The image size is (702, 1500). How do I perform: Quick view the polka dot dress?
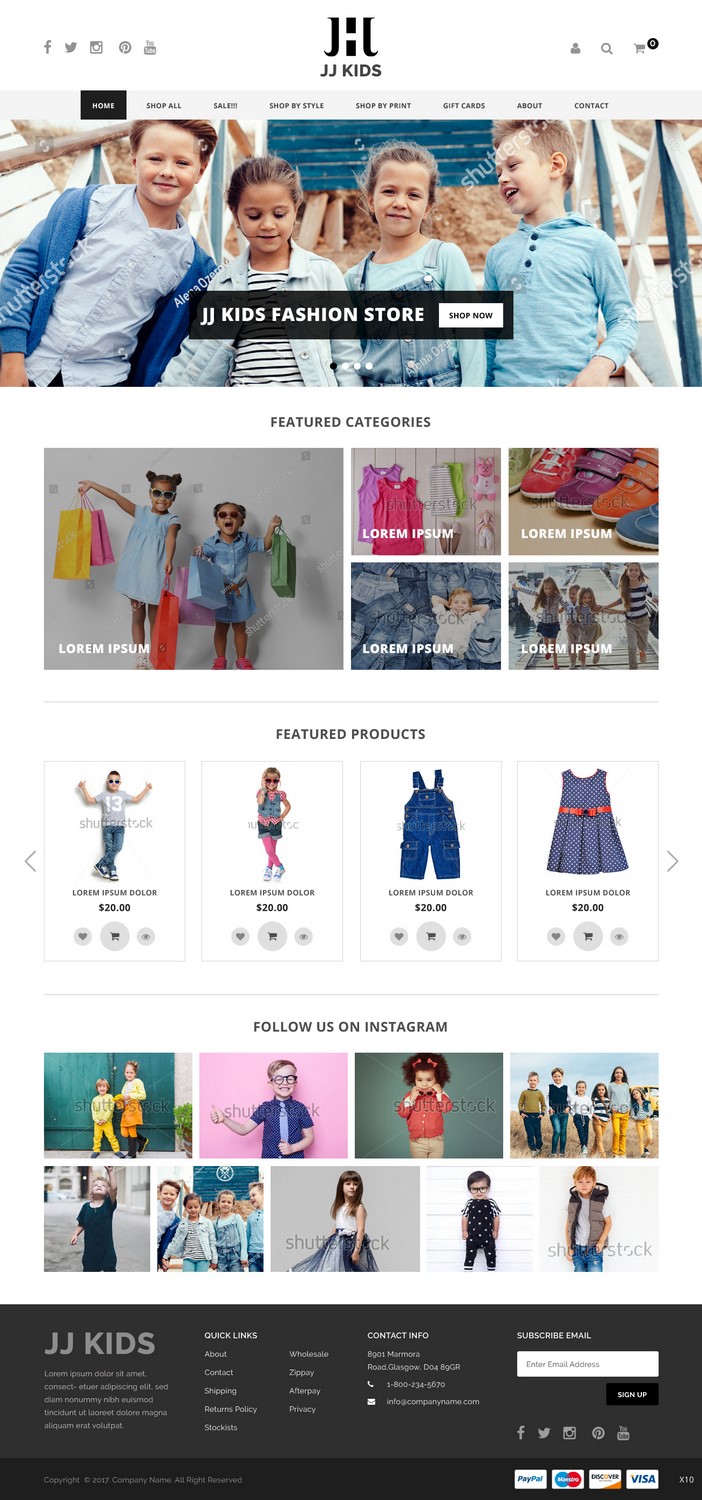tap(619, 937)
